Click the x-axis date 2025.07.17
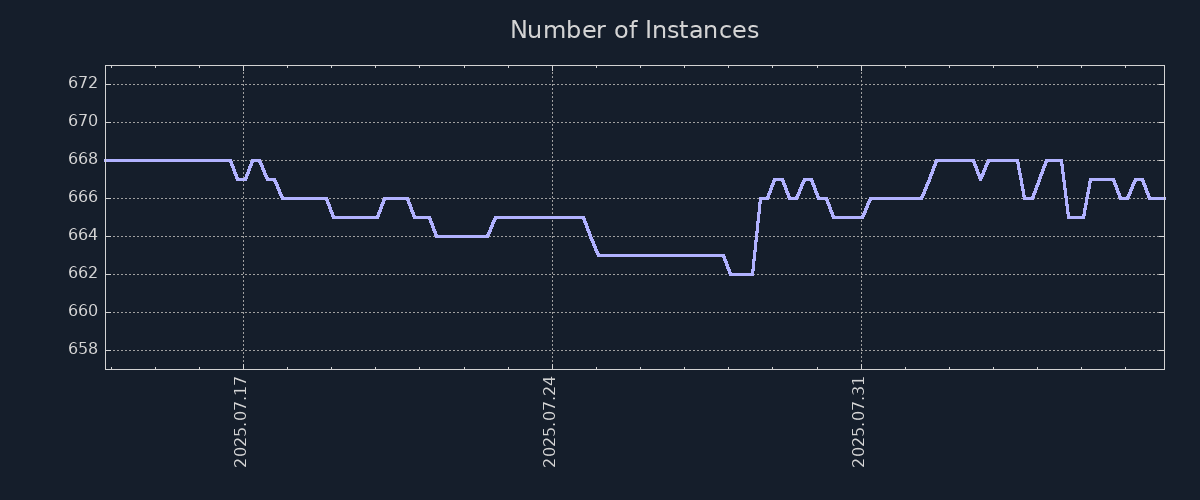The width and height of the screenshot is (1200, 500). tap(241, 422)
